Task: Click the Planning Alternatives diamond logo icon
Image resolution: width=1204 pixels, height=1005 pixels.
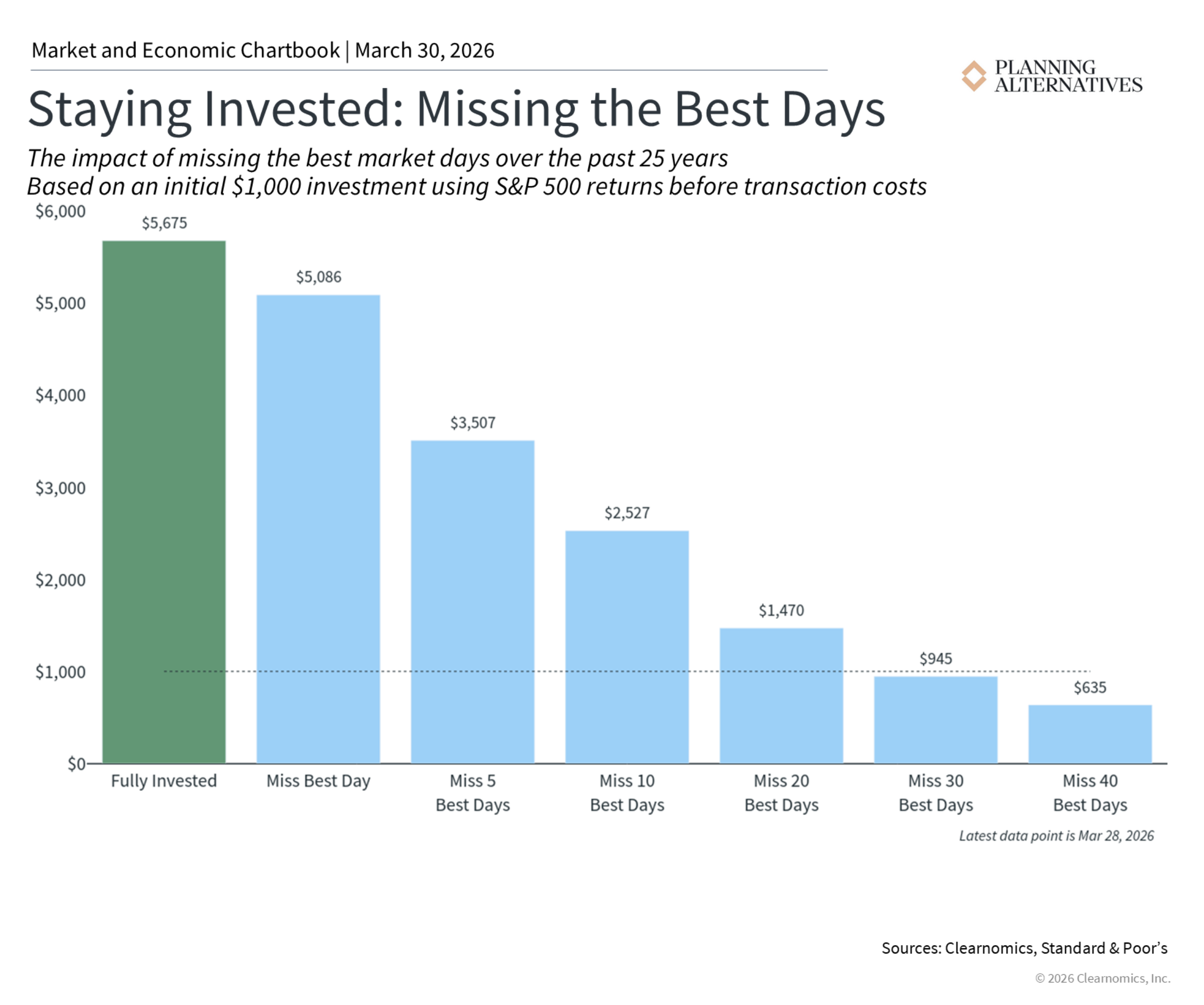Action: click(973, 76)
